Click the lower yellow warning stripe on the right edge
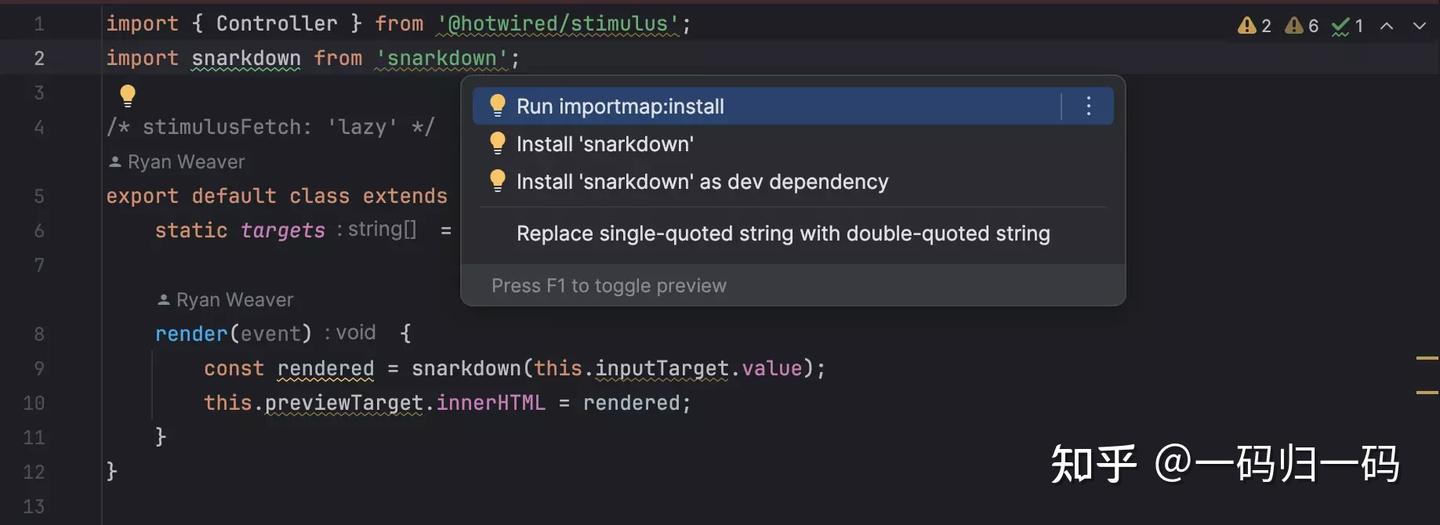 coord(1427,392)
